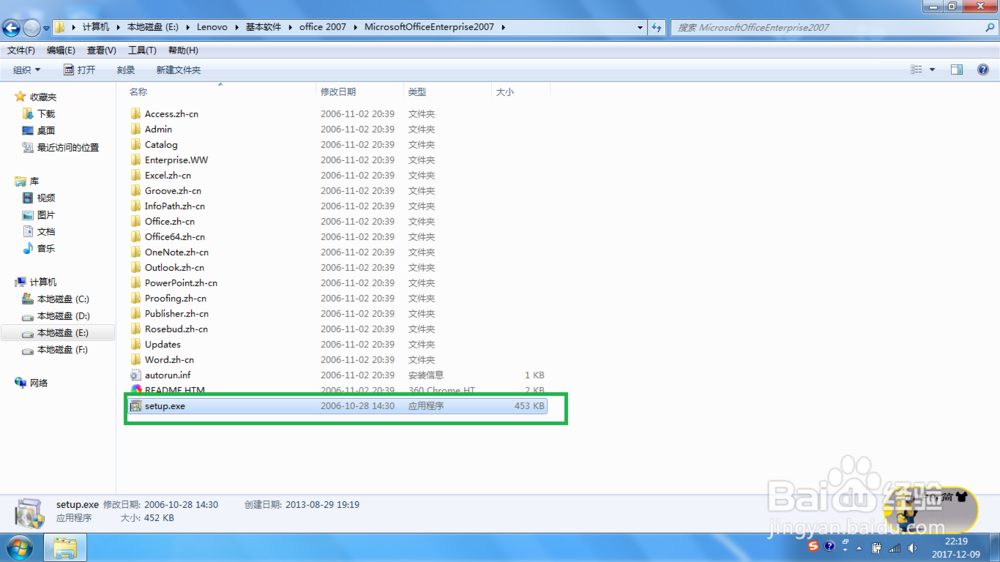Open the 查看(V) menu
This screenshot has width=1000, height=562.
(101, 50)
